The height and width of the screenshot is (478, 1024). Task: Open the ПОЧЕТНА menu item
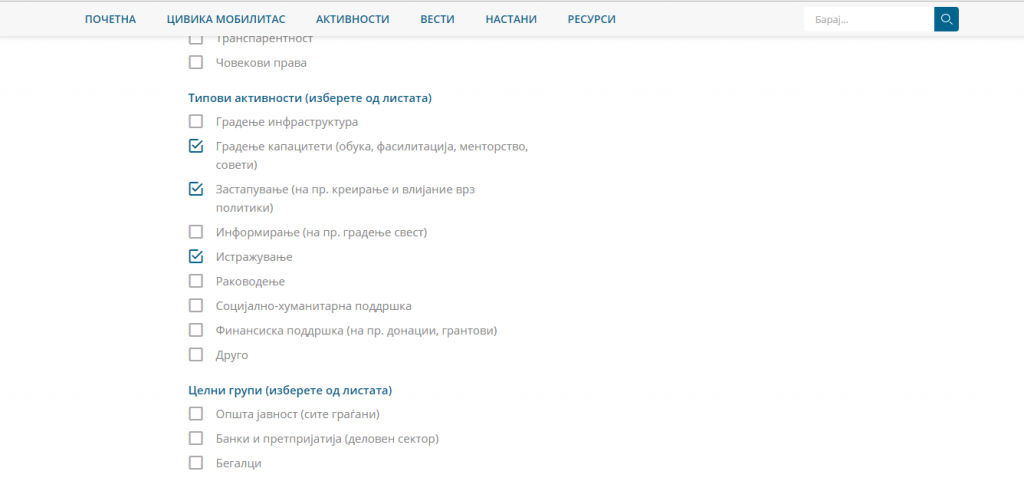(x=110, y=20)
